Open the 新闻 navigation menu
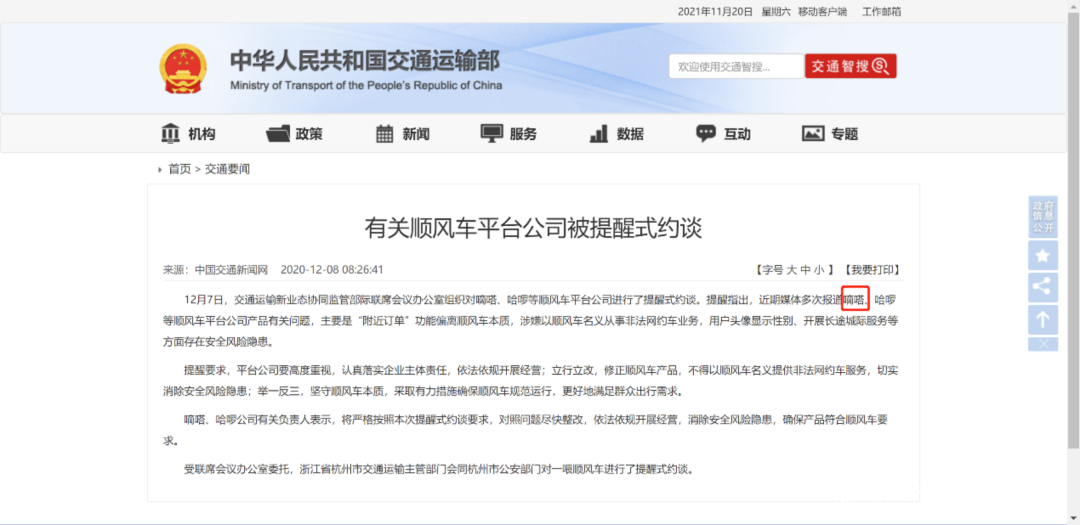 coord(402,134)
